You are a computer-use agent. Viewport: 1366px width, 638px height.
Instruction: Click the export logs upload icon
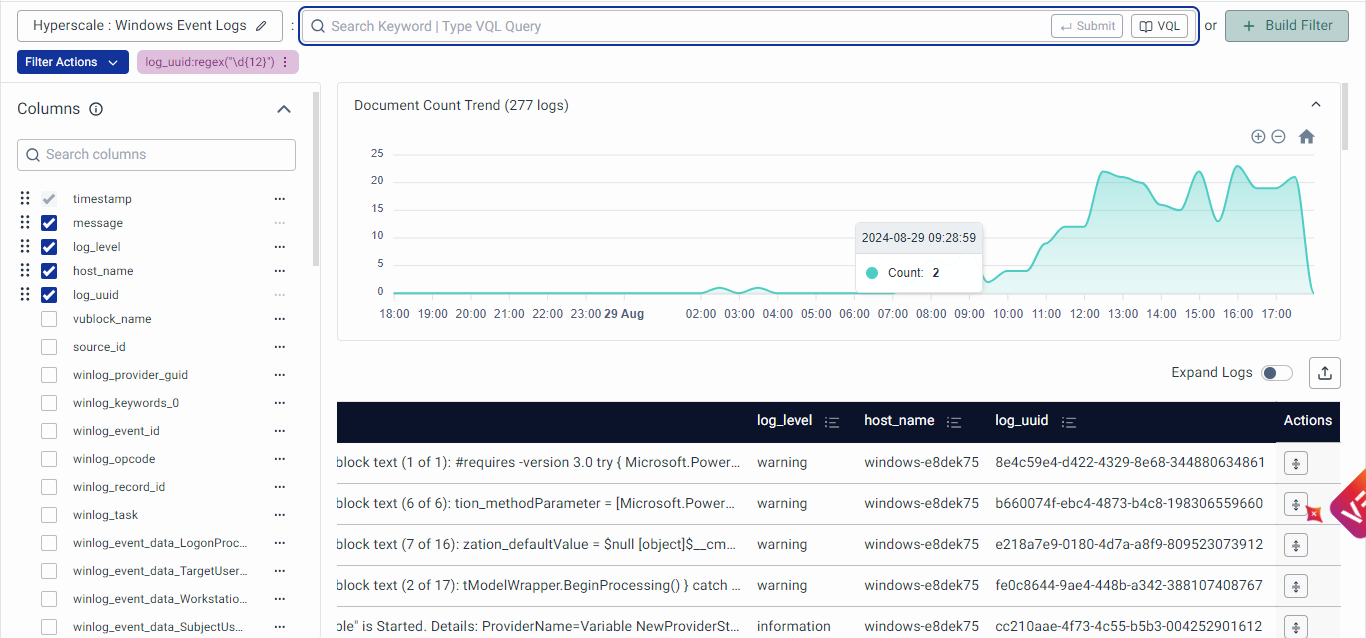(x=1325, y=373)
